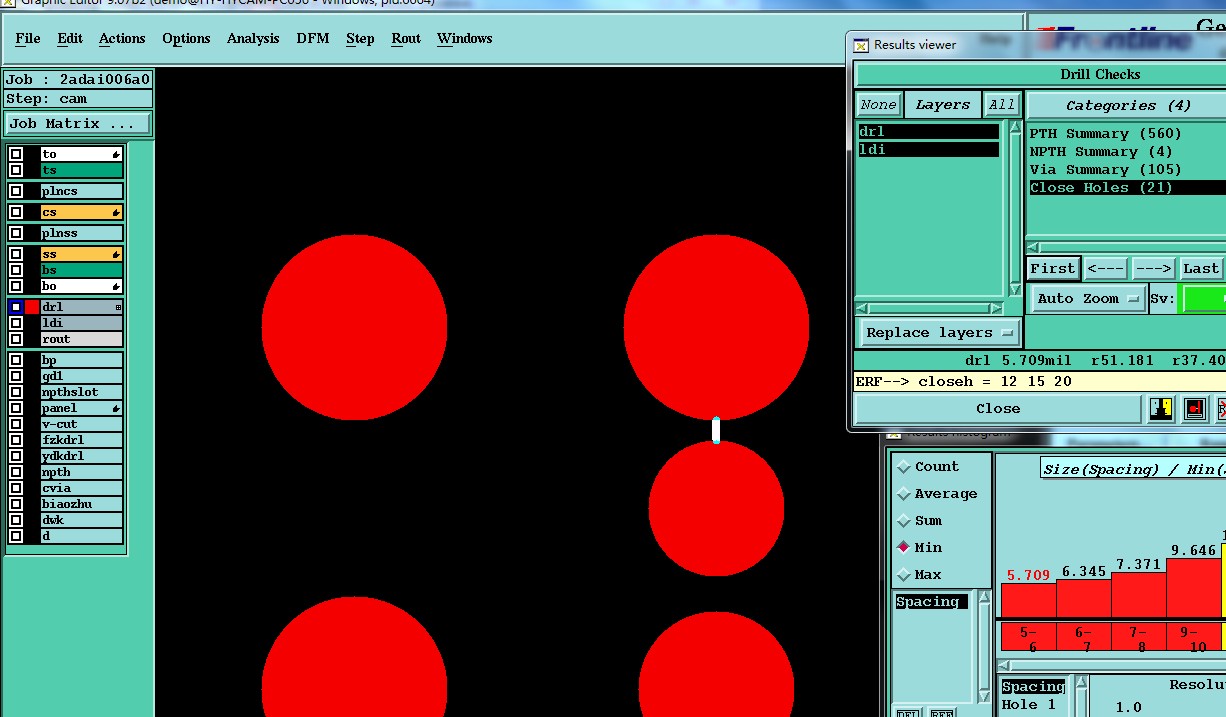The image size is (1226, 717).
Task: Toggle display of the 'ts' layer checkbox
Action: click(16, 170)
